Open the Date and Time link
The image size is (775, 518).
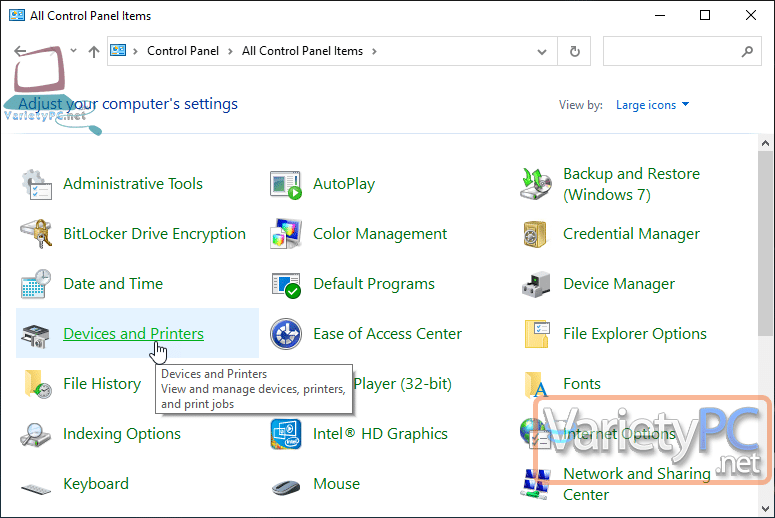click(x=113, y=284)
